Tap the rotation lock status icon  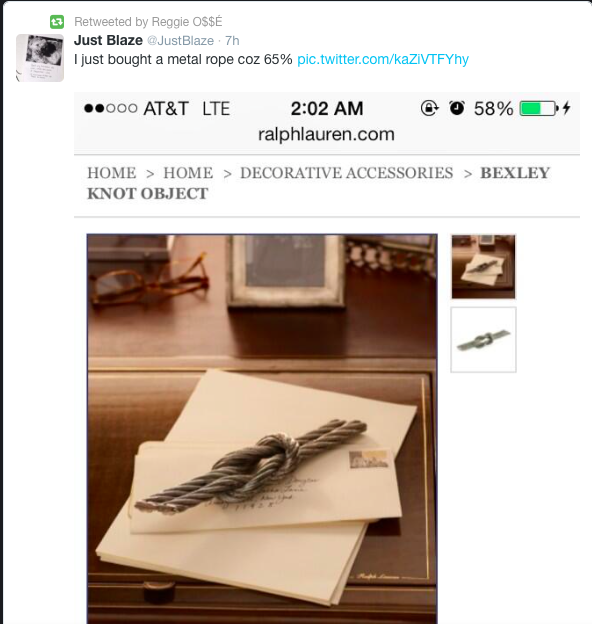click(x=430, y=108)
